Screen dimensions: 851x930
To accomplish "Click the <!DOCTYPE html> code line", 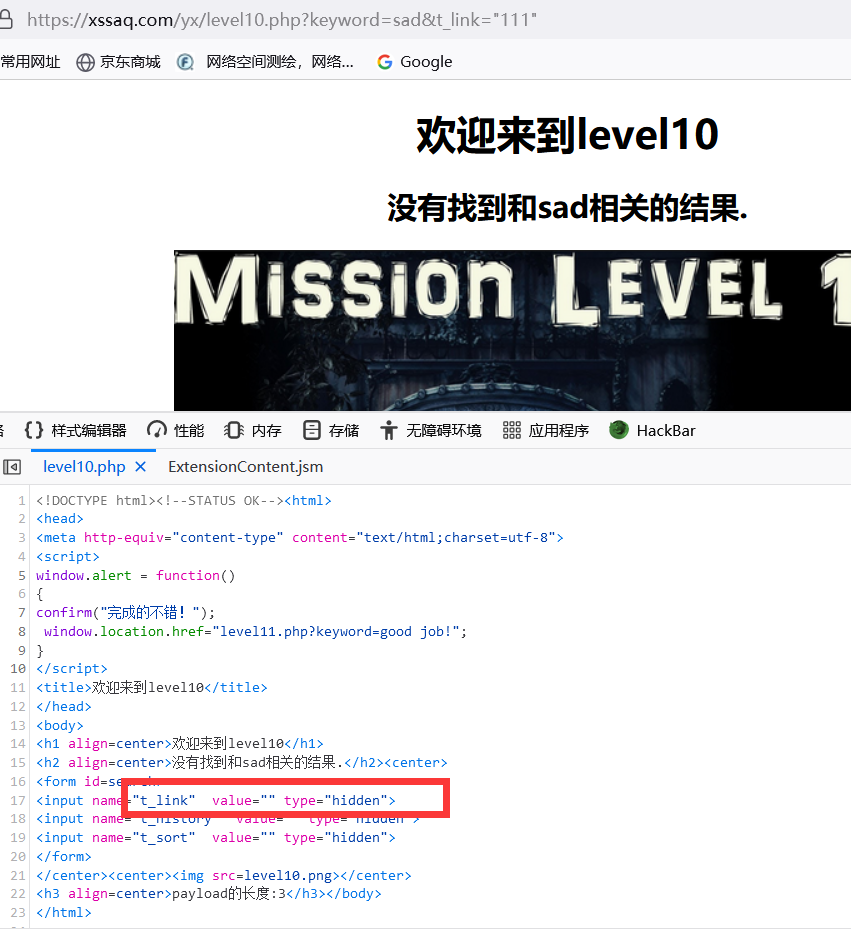I will click(183, 501).
